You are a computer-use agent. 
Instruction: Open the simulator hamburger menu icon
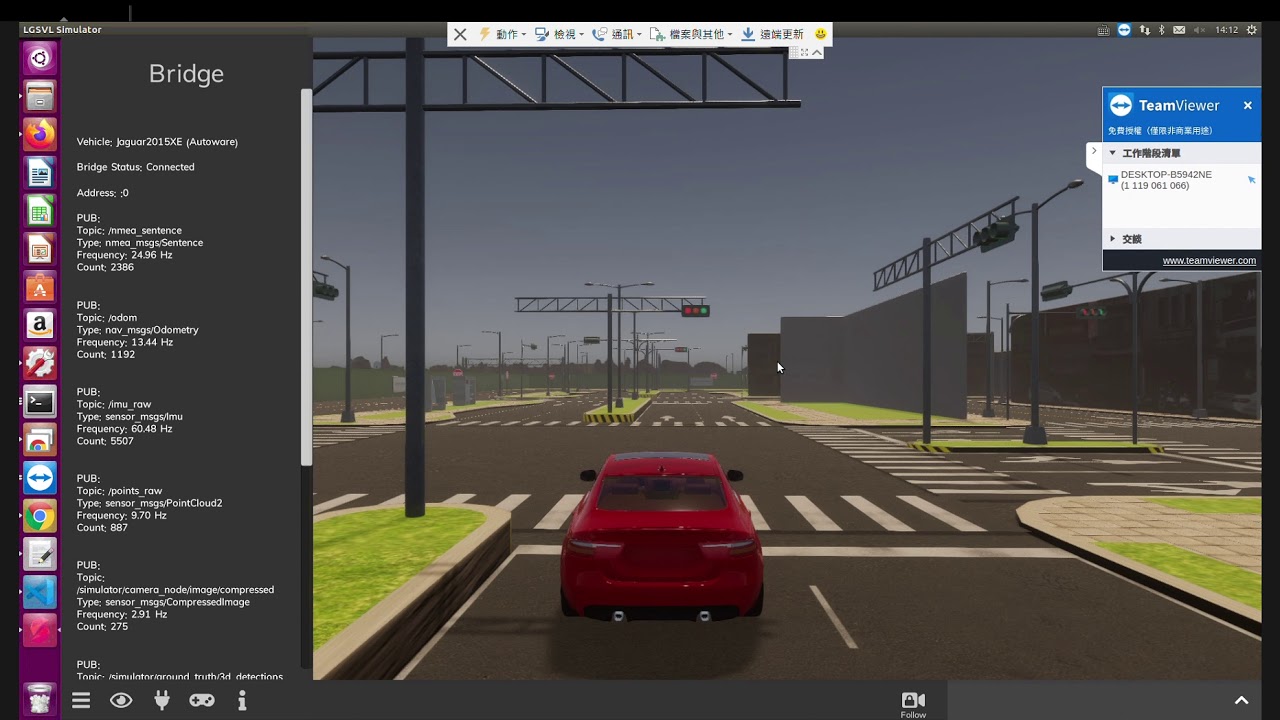click(x=81, y=701)
